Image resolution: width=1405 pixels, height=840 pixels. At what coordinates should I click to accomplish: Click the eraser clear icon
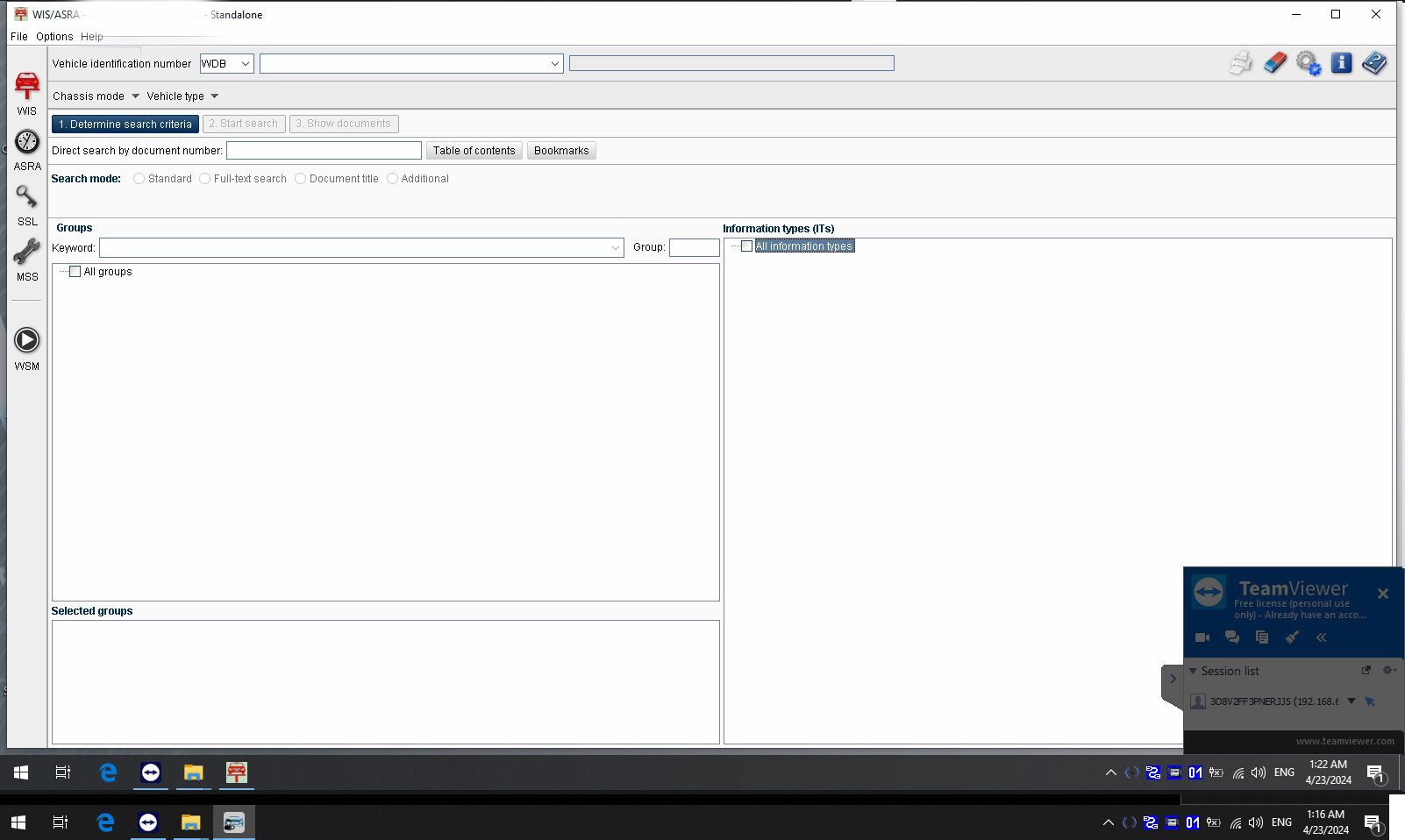click(1275, 63)
